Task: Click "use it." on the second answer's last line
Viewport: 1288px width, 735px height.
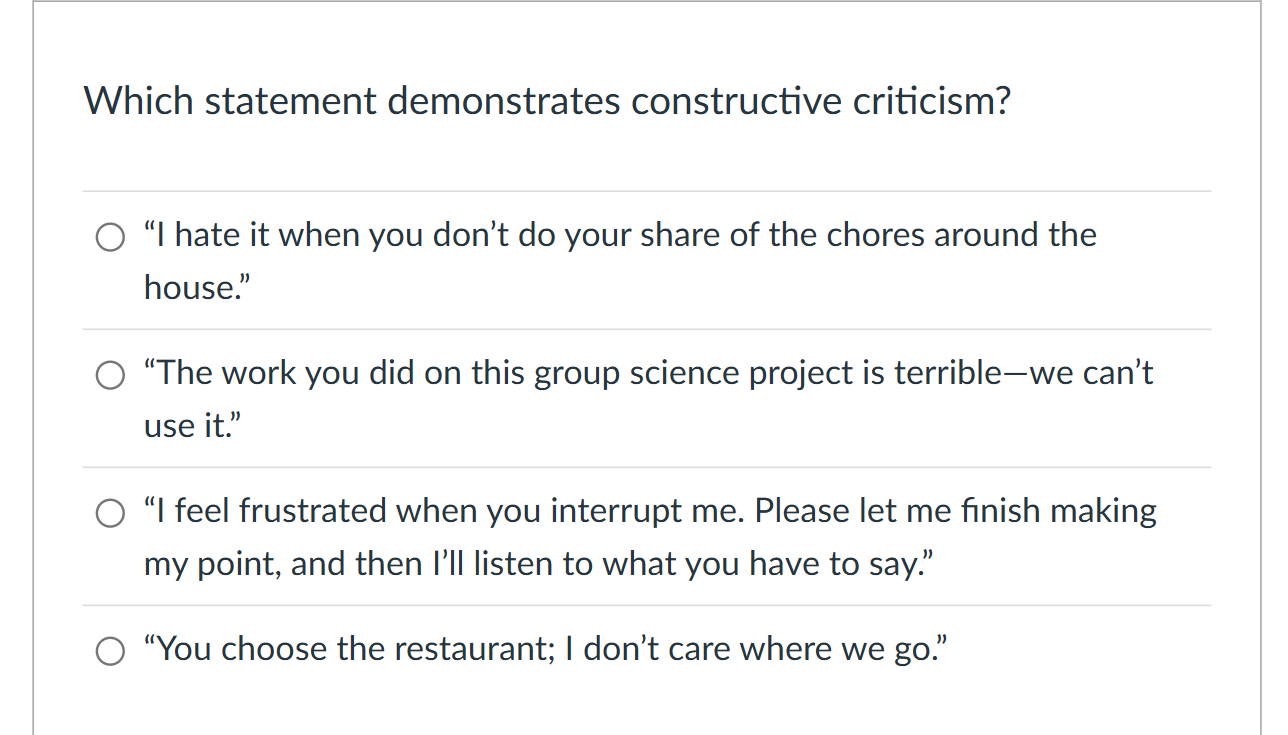Action: tap(193, 426)
